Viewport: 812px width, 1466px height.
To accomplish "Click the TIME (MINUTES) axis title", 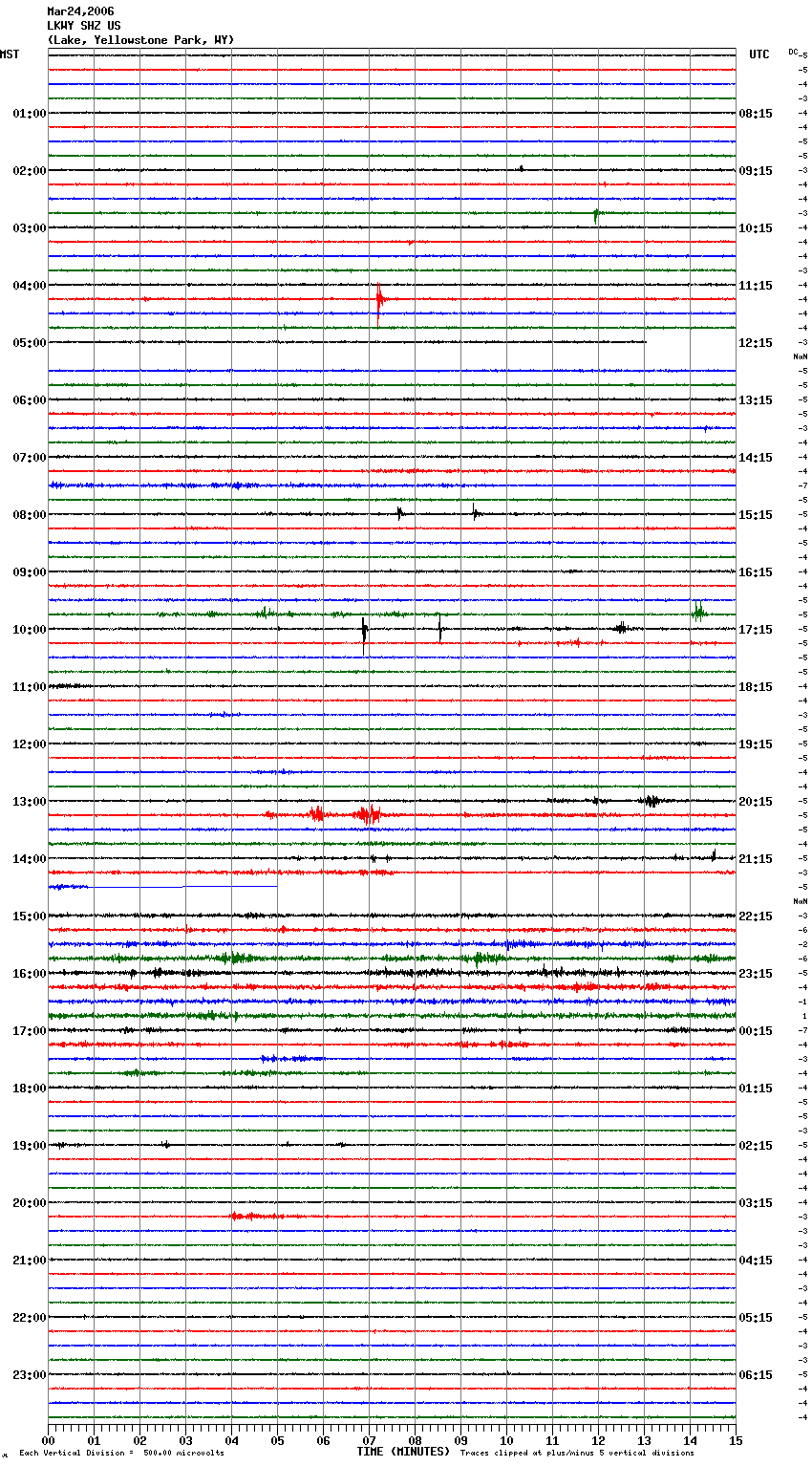I will pyautogui.click(x=403, y=1452).
